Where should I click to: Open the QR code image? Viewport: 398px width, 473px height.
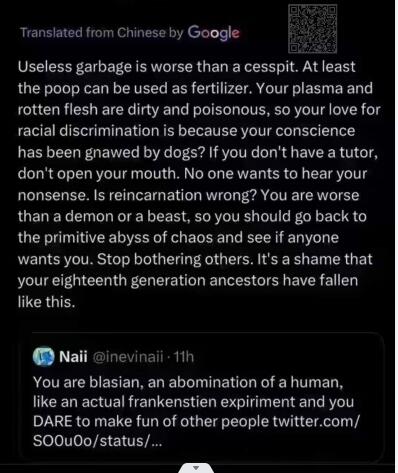point(312,29)
